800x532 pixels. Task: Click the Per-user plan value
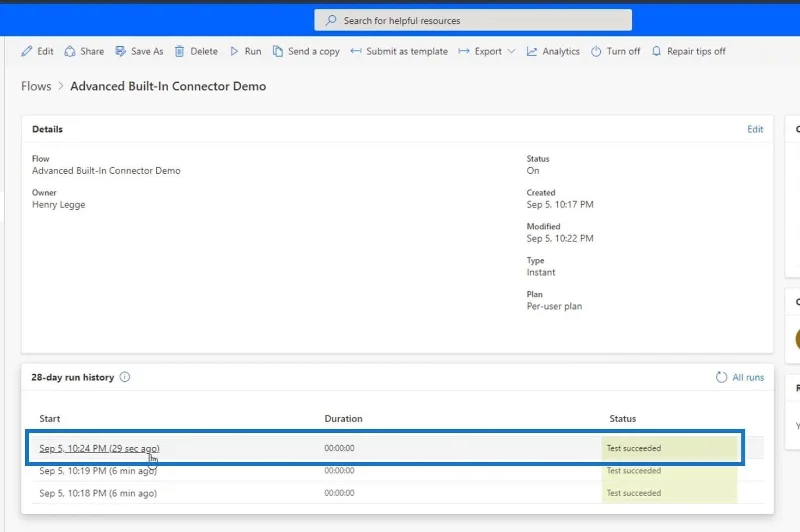[554, 306]
